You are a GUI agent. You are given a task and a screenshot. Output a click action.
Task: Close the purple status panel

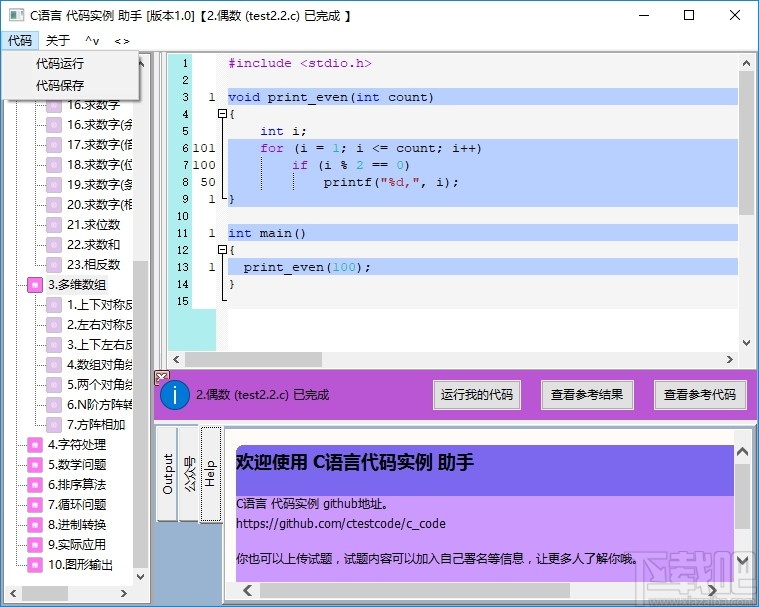[x=162, y=376]
